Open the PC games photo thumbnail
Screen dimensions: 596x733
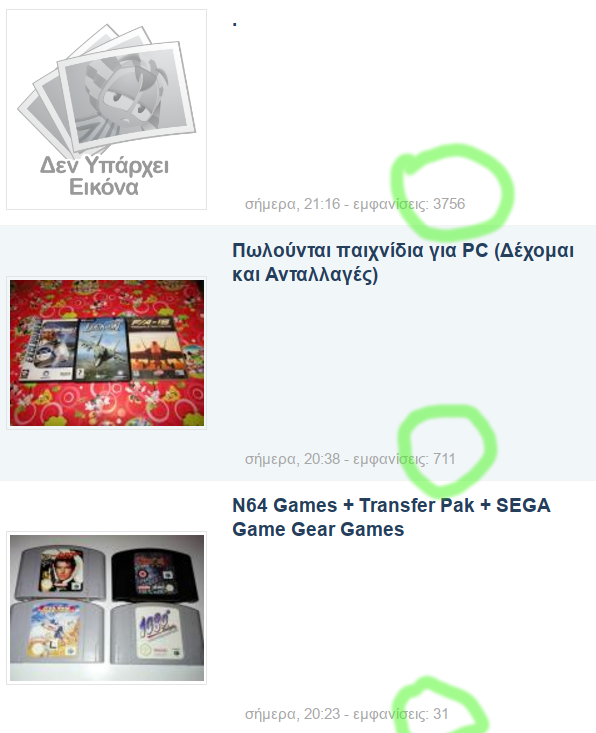107,352
